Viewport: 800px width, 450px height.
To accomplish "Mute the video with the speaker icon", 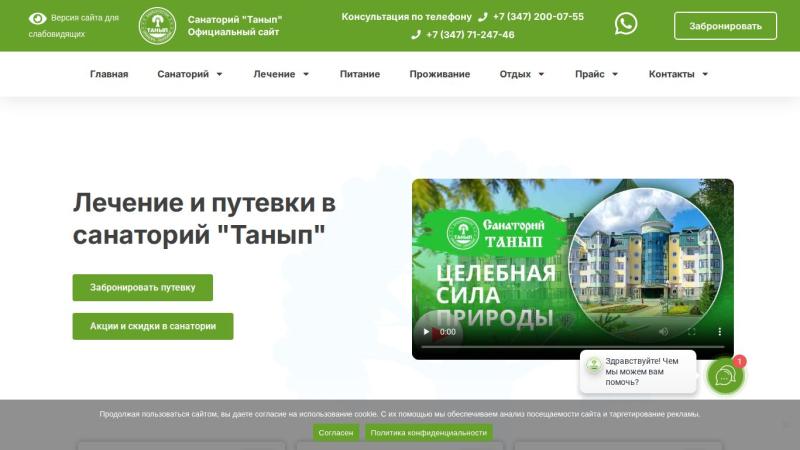I will [x=663, y=332].
